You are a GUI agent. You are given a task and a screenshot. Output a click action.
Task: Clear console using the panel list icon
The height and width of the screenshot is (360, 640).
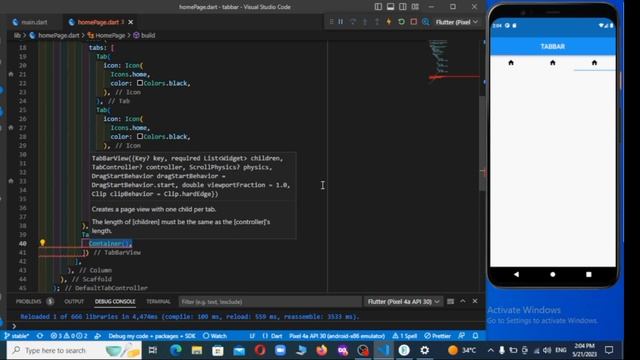(450, 302)
